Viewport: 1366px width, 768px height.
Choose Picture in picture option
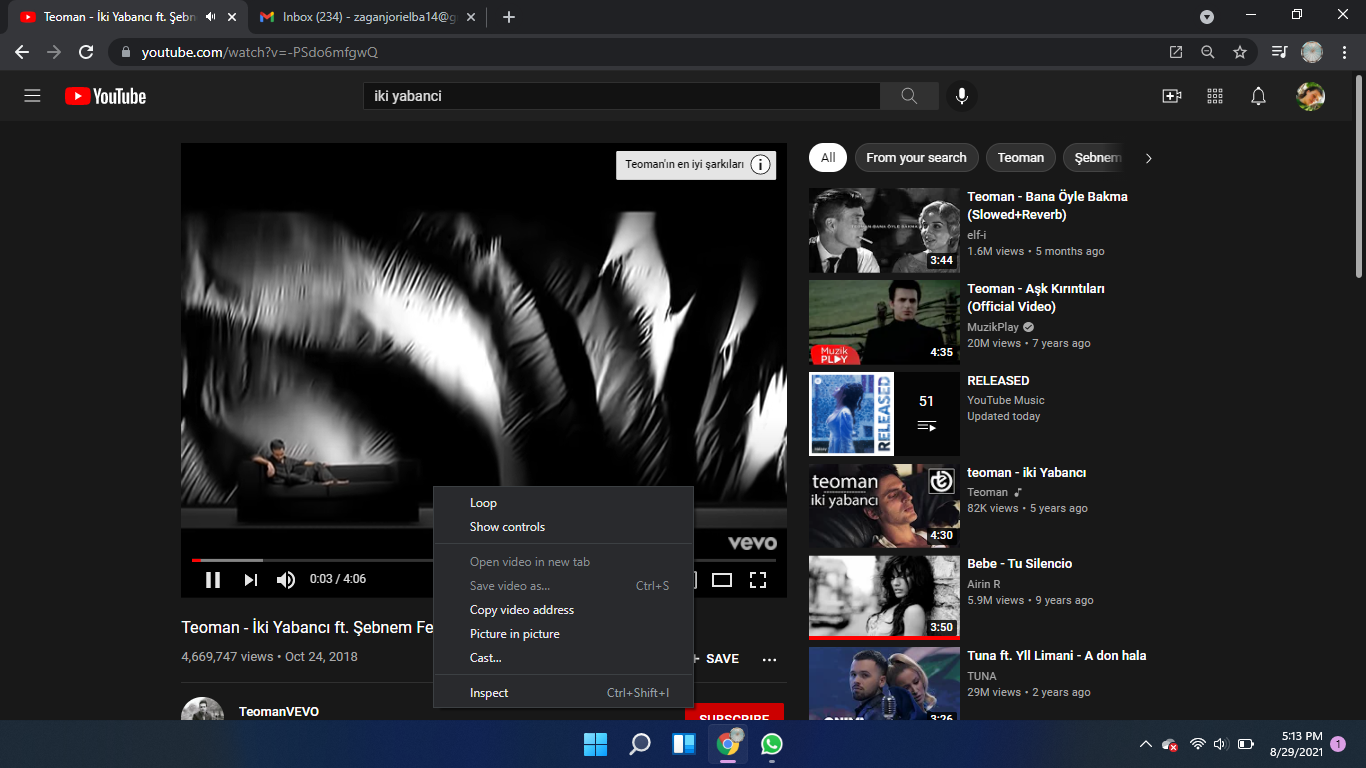point(563,634)
